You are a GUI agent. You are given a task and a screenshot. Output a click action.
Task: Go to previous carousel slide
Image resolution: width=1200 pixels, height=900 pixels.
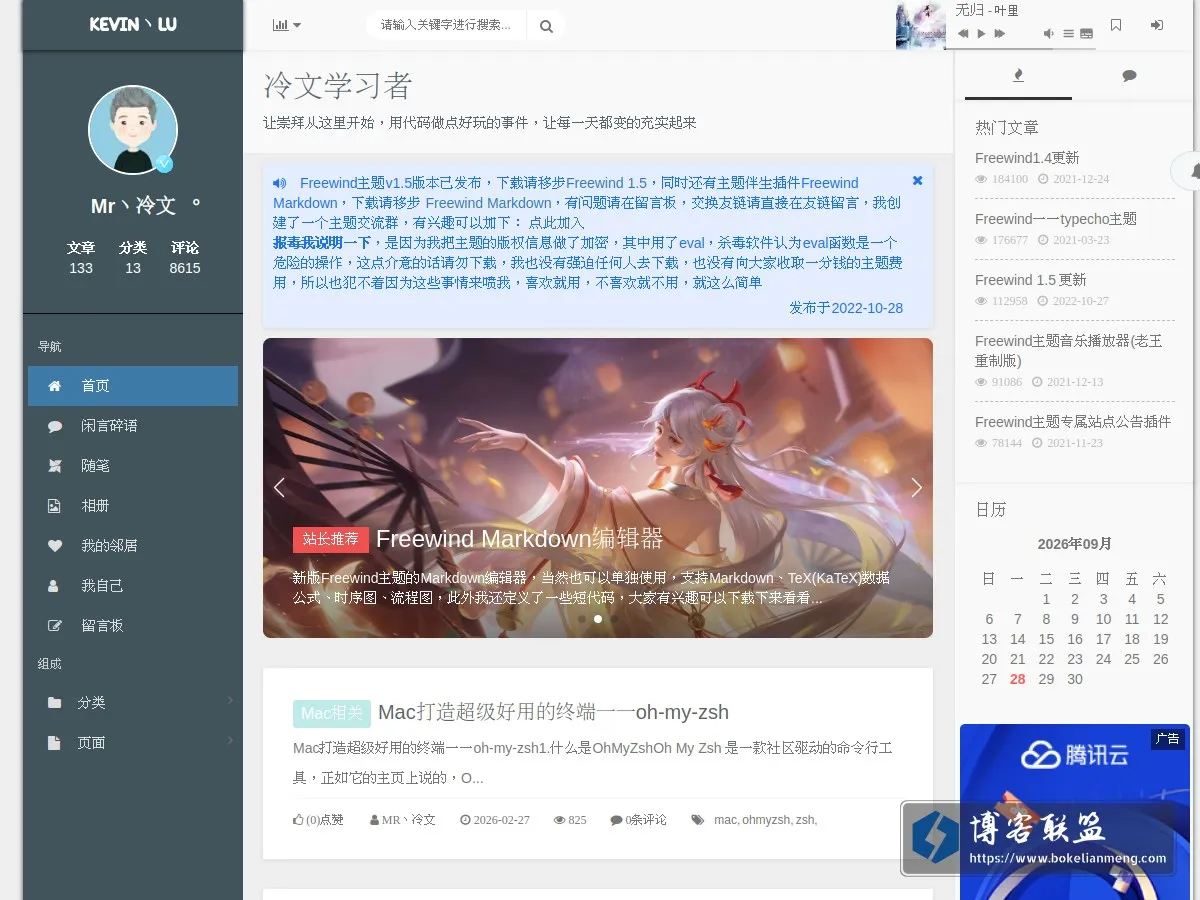tap(279, 488)
